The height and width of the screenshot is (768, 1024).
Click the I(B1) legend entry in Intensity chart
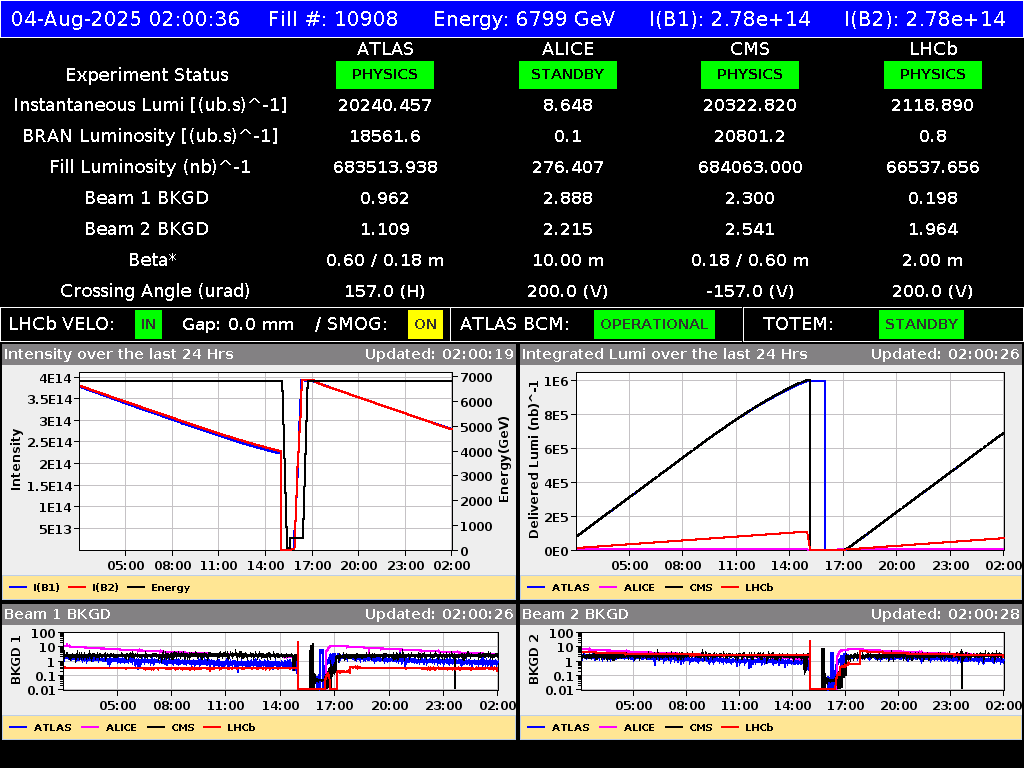coord(34,588)
